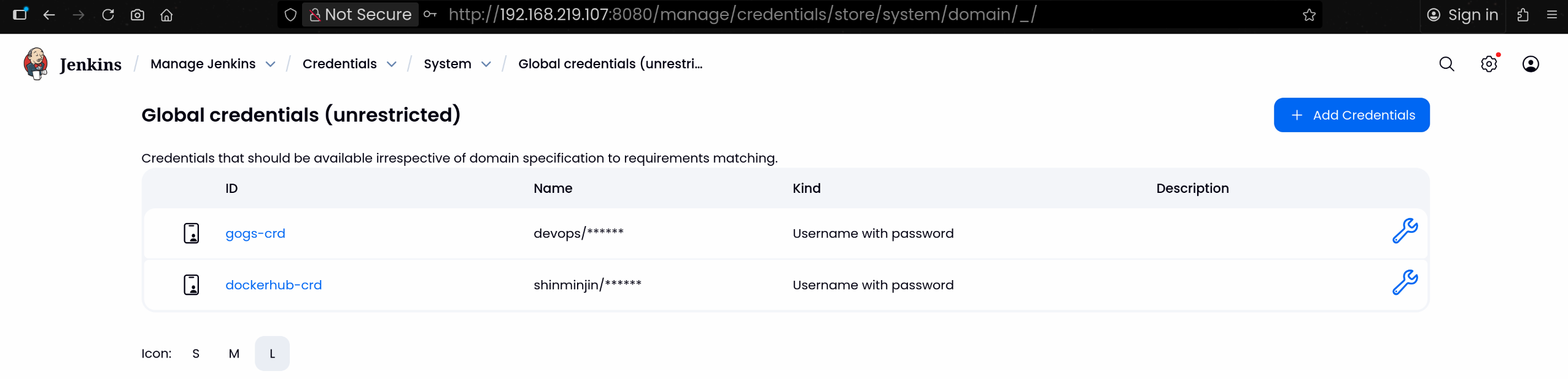Click the wrench icon for gogs-crd
1568x379 pixels.
[x=1405, y=232]
